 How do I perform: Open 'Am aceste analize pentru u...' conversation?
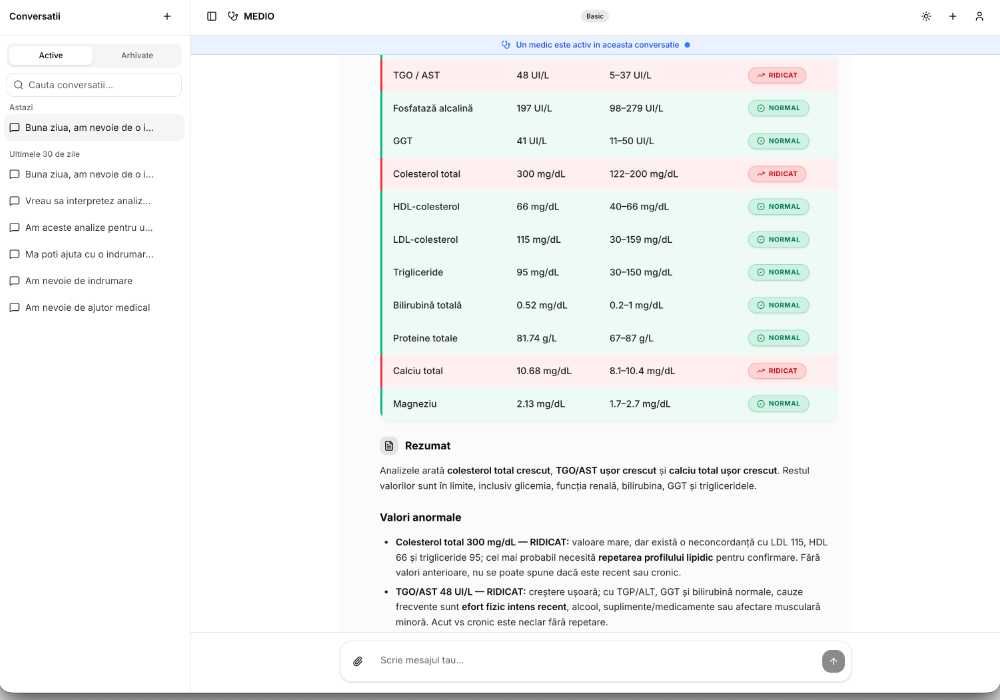(94, 228)
